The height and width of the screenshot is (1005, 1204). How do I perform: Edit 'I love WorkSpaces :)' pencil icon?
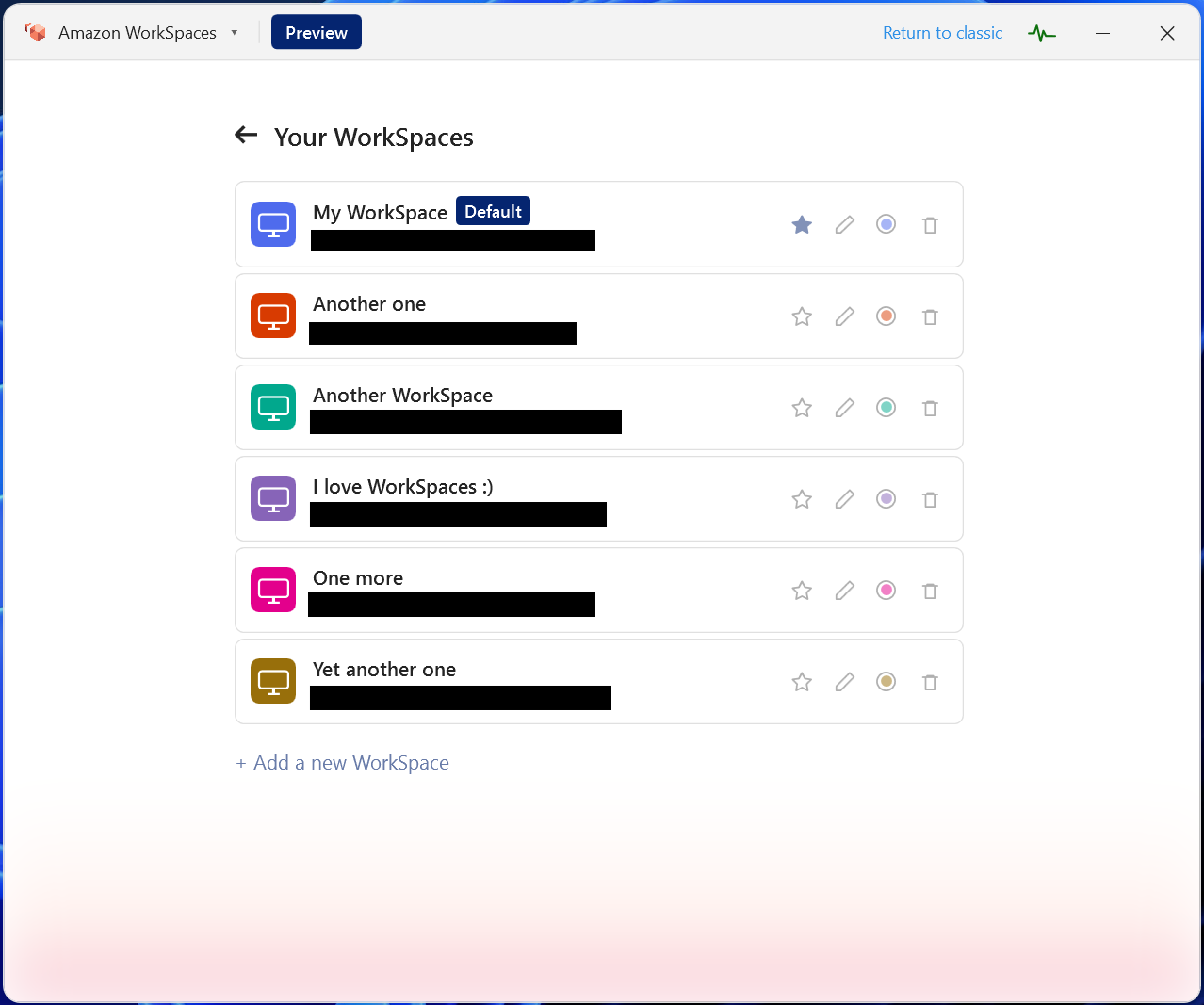tap(845, 499)
